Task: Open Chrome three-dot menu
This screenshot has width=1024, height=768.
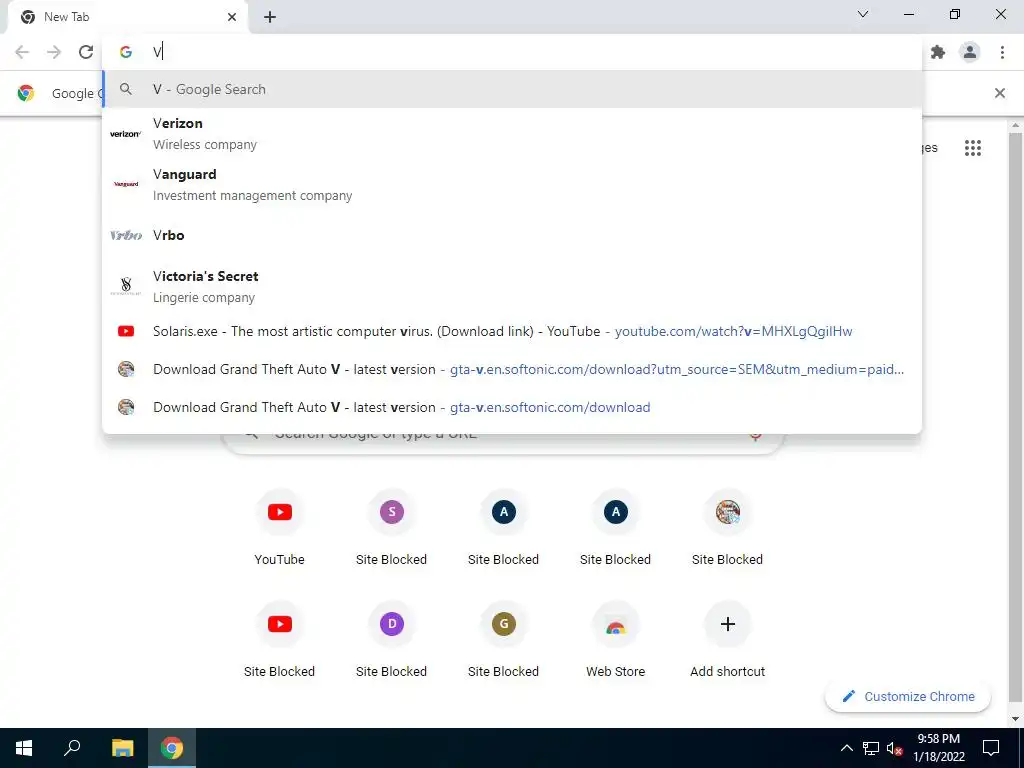Action: pyautogui.click(x=1002, y=52)
